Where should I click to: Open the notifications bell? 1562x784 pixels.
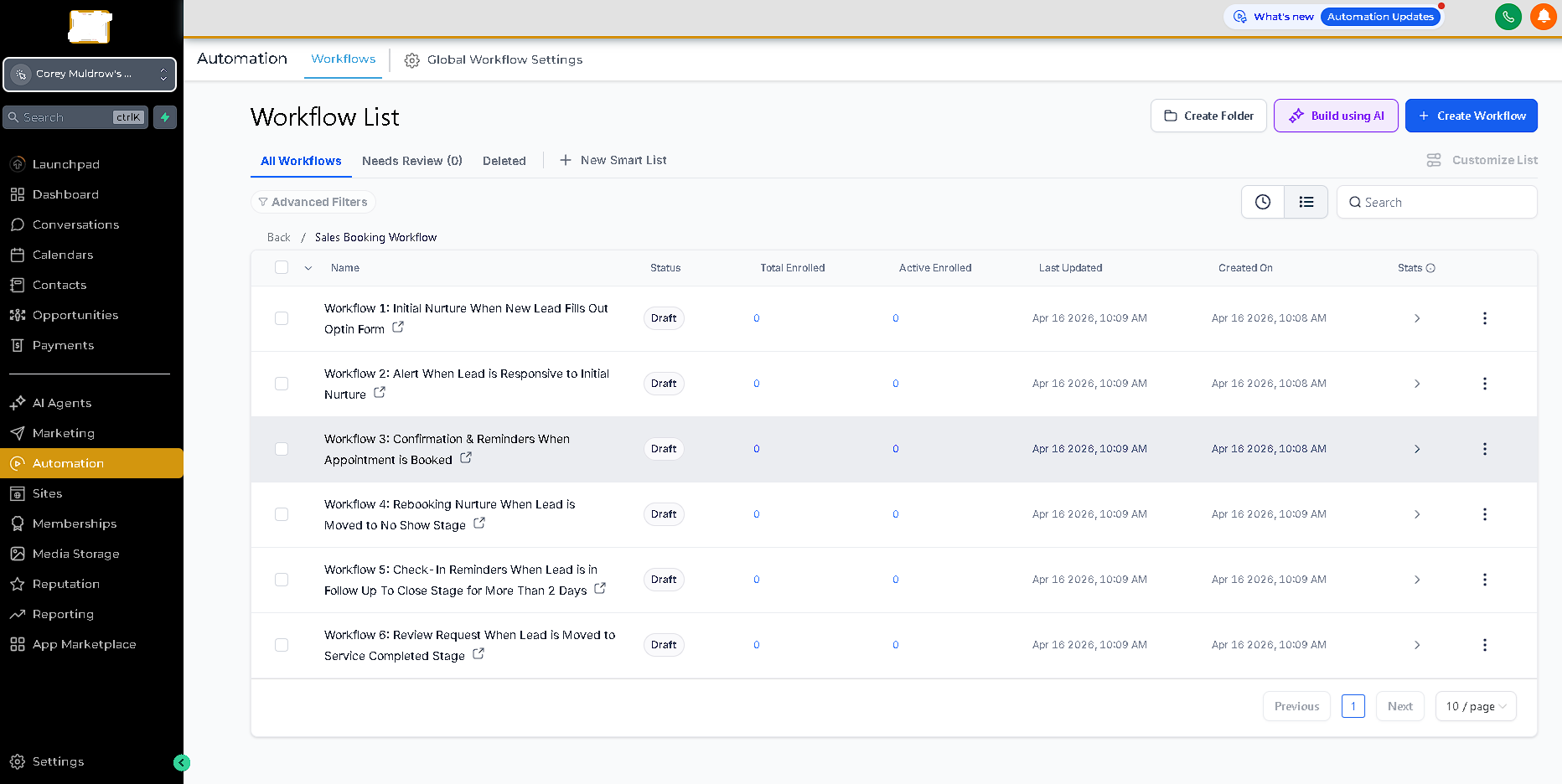coord(1543,17)
